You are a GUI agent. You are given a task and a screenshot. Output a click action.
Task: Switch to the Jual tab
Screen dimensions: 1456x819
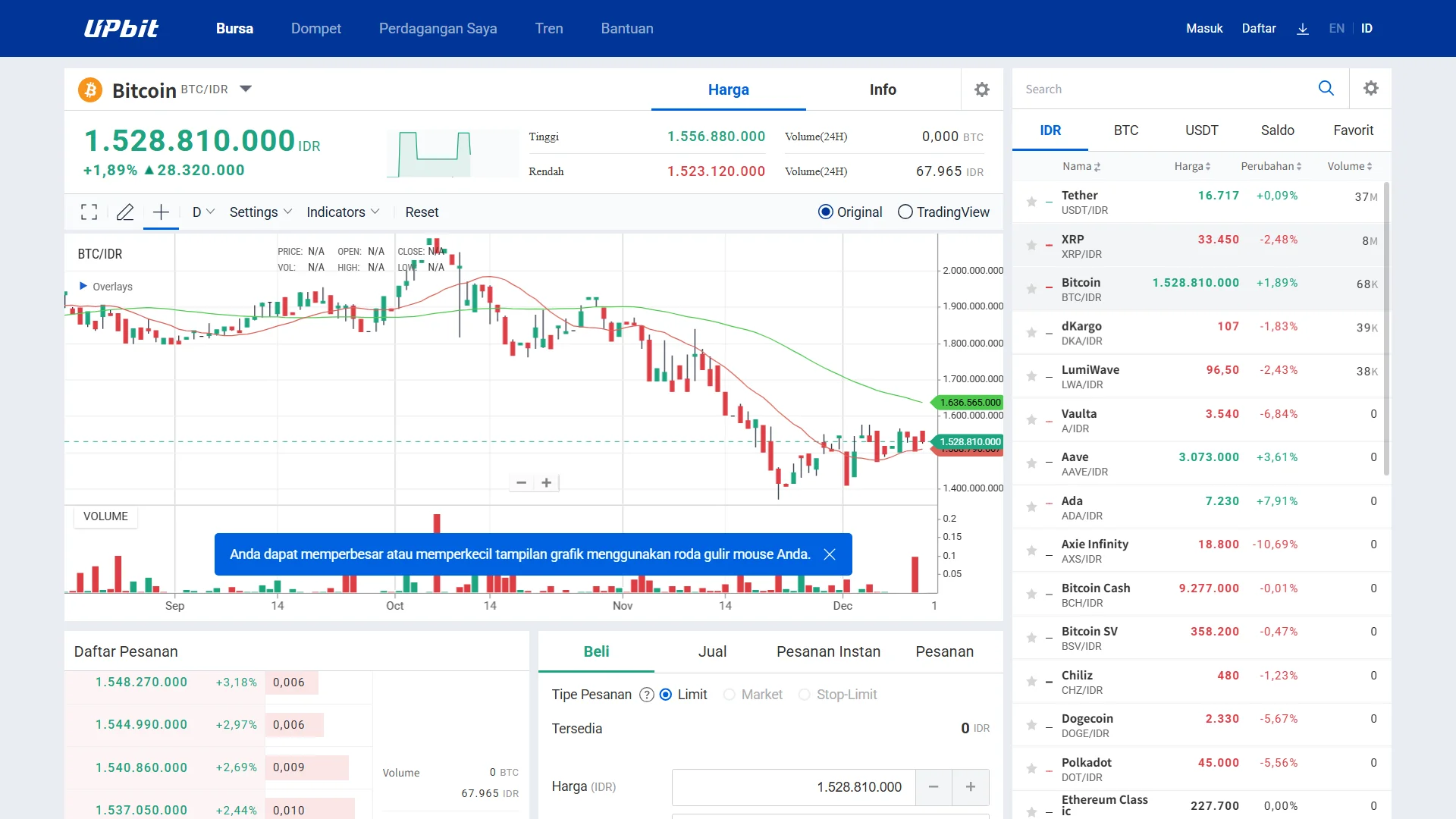coord(711,651)
